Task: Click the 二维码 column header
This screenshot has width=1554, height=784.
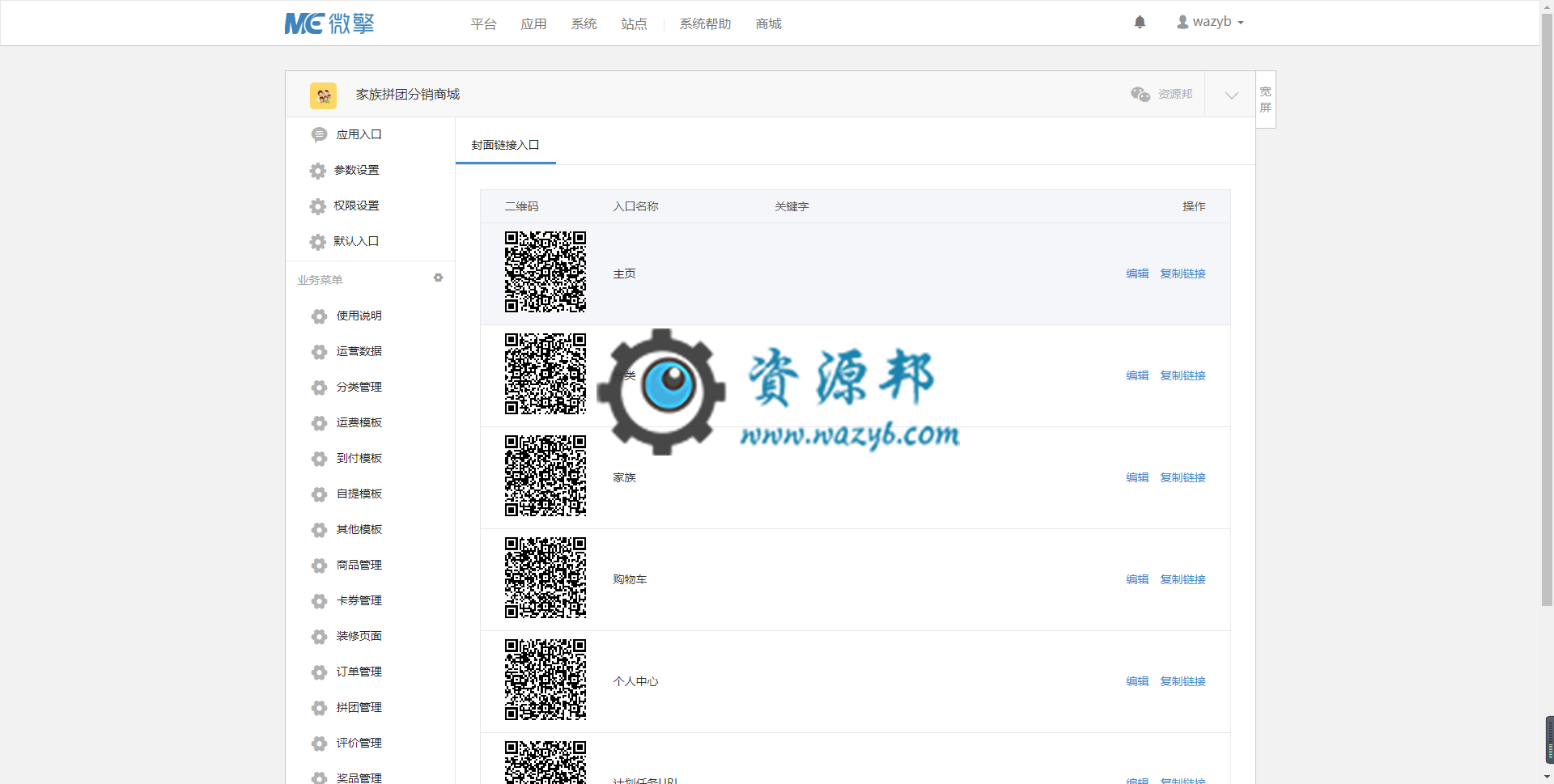Action: 522,206
